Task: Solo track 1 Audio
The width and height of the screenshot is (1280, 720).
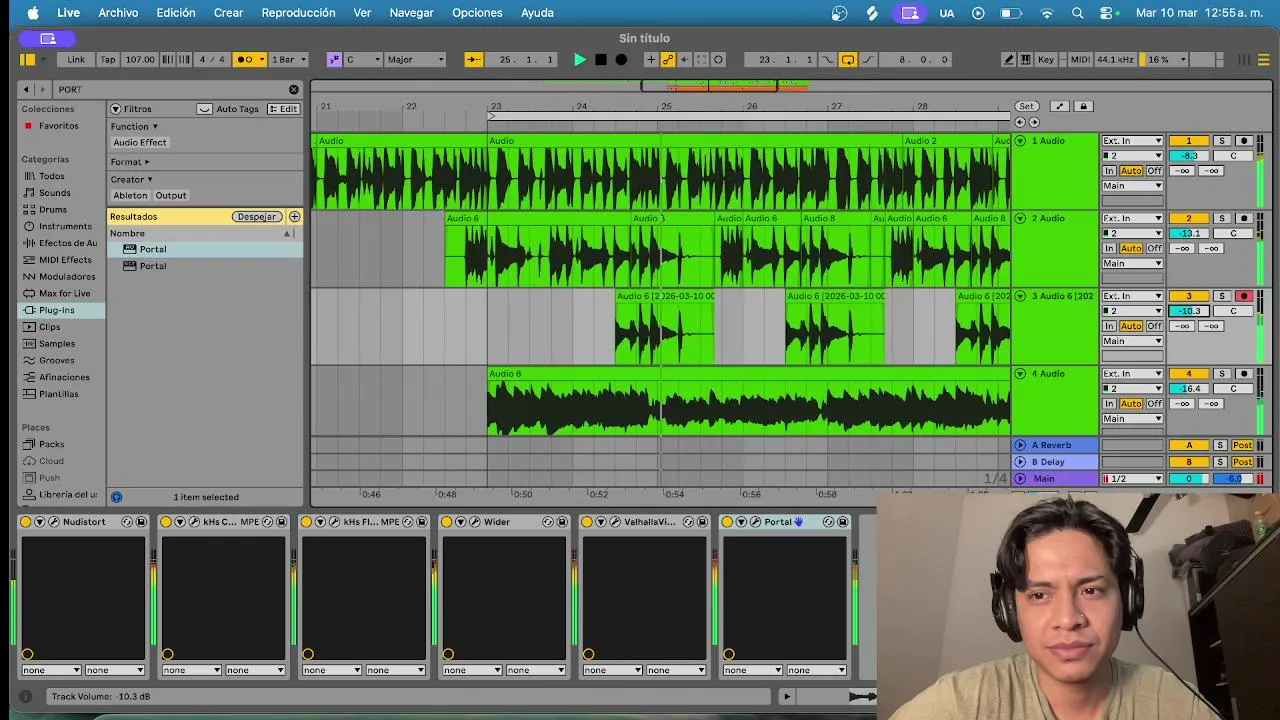Action: coord(1222,141)
